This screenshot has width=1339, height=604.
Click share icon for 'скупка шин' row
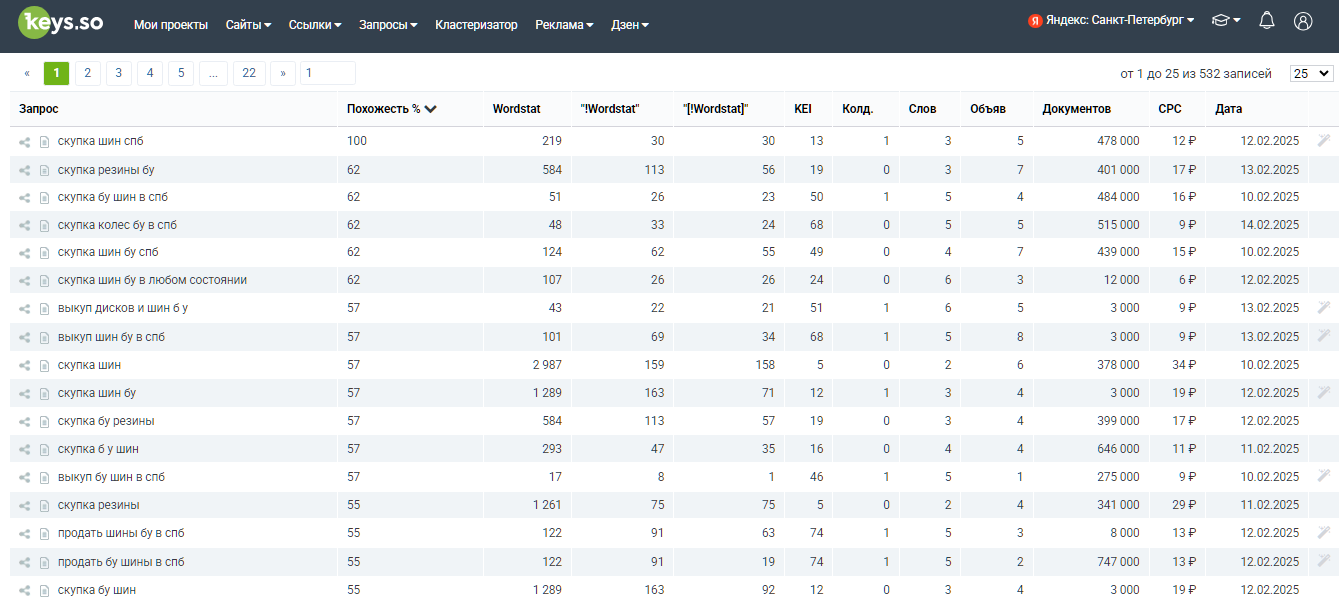[x=25, y=366]
